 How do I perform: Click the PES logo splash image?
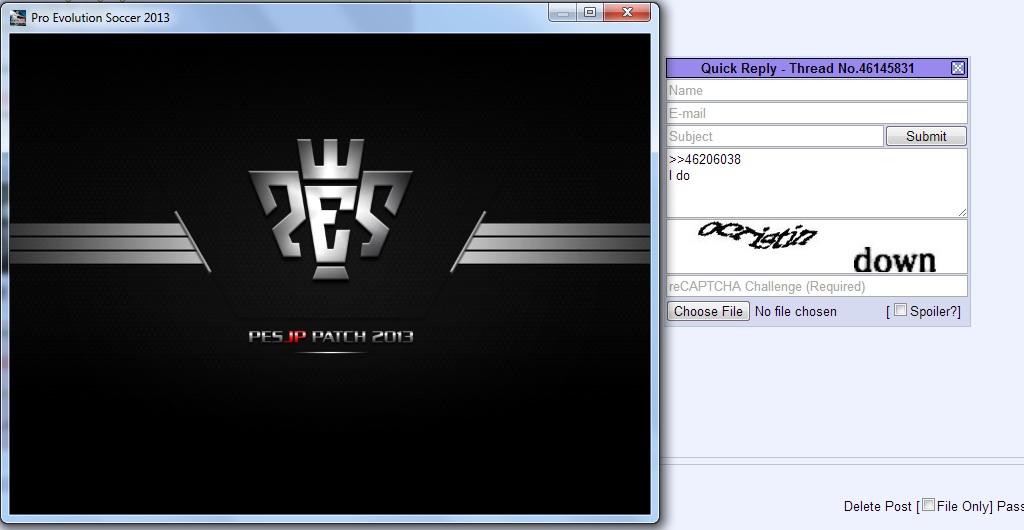click(x=330, y=209)
